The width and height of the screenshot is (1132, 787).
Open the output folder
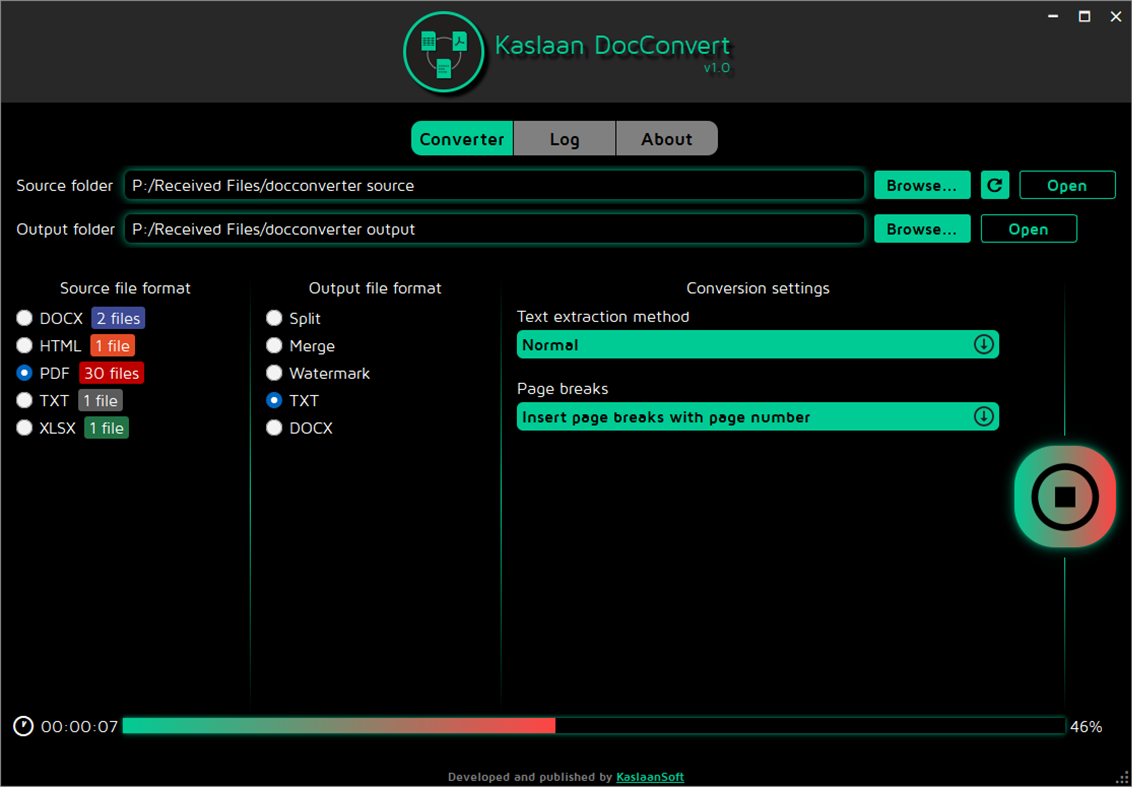click(1028, 228)
